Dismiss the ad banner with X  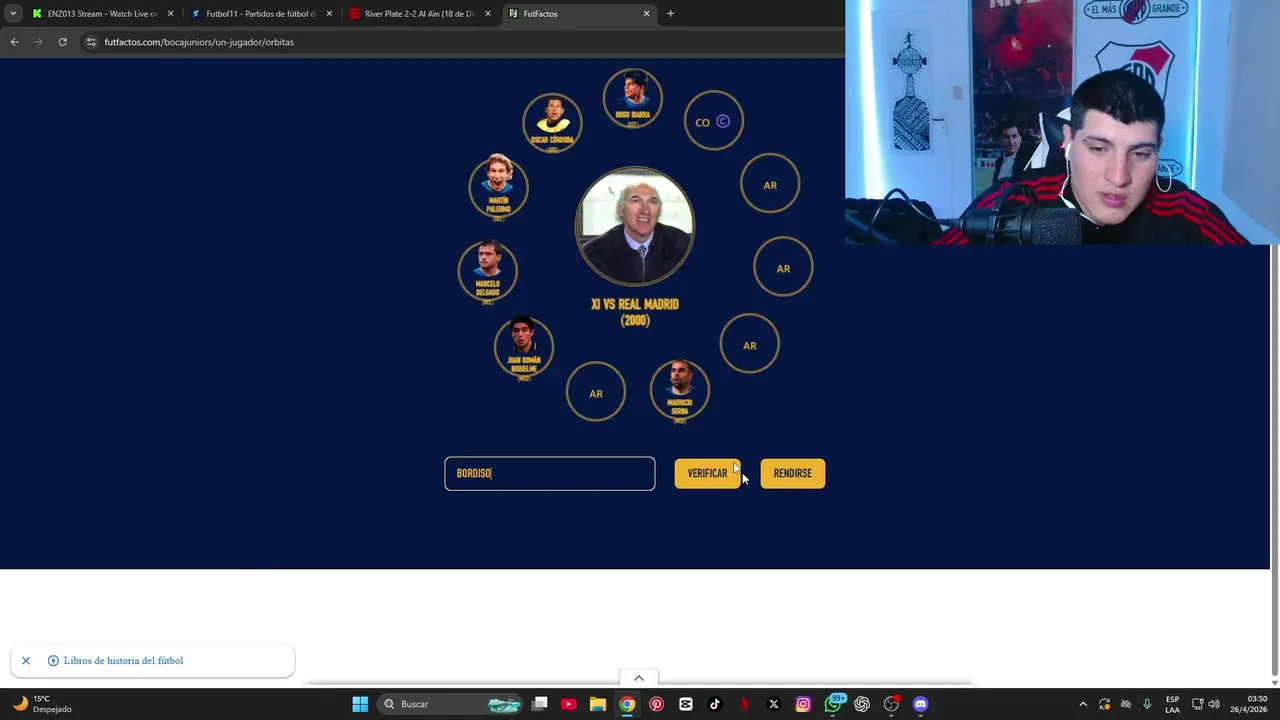click(x=26, y=661)
